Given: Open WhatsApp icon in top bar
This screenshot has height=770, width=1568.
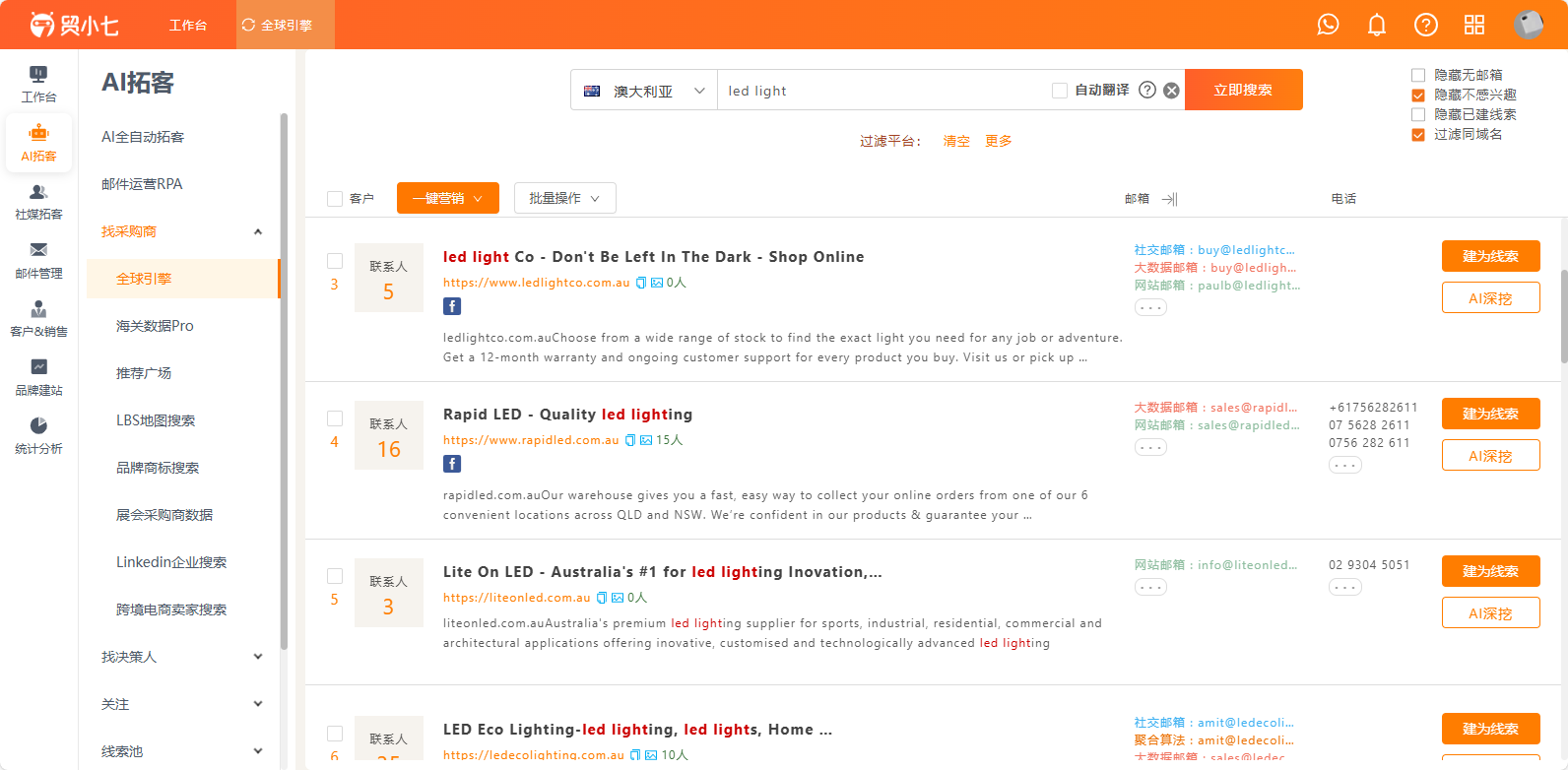Looking at the screenshot, I should [x=1328, y=25].
